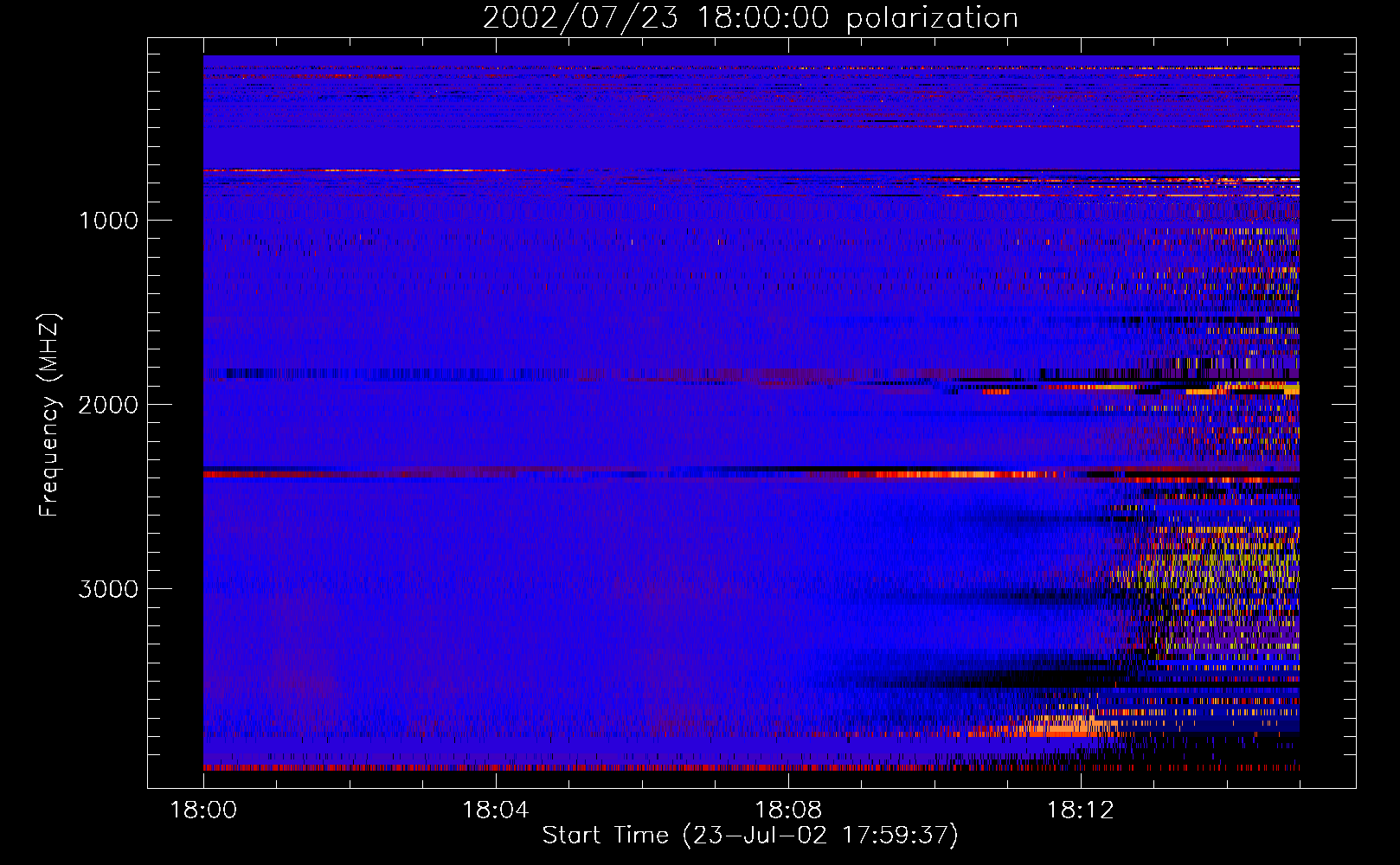Click the '18:04' time tick label
Viewport: 1400px width, 865px height.
496,811
